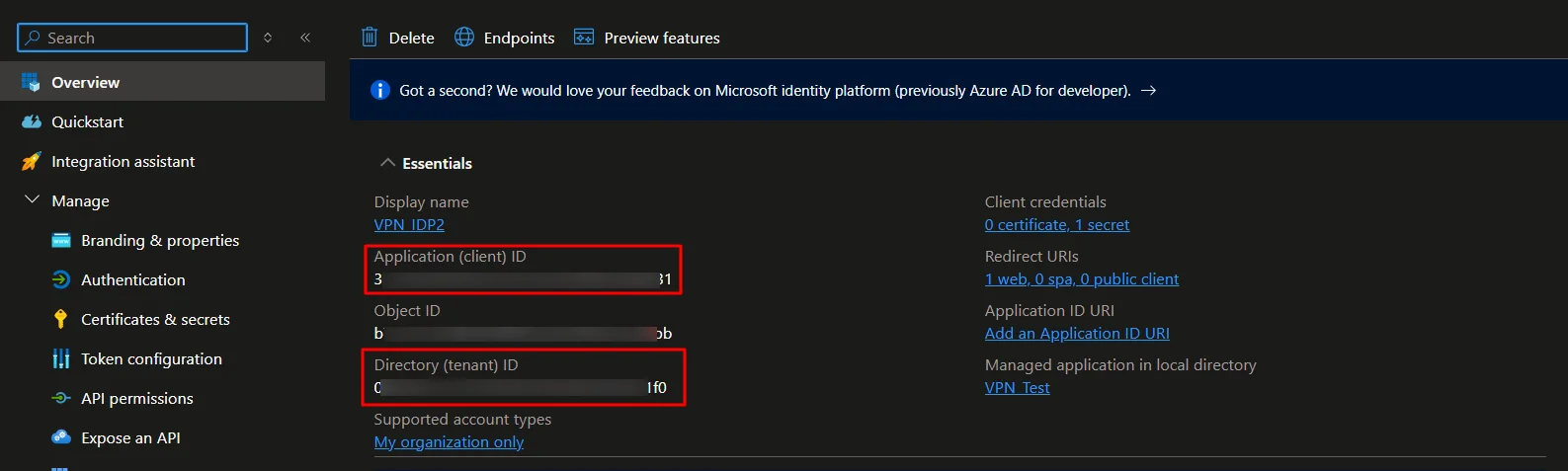Click the Certificates & secrets key icon

(61, 319)
